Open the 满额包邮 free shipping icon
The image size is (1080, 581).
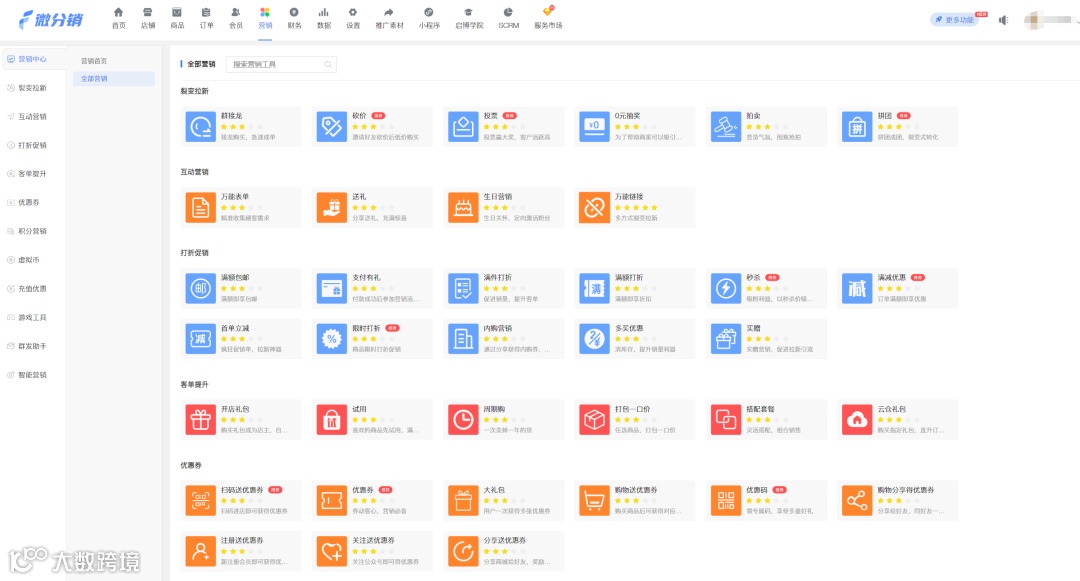200,288
